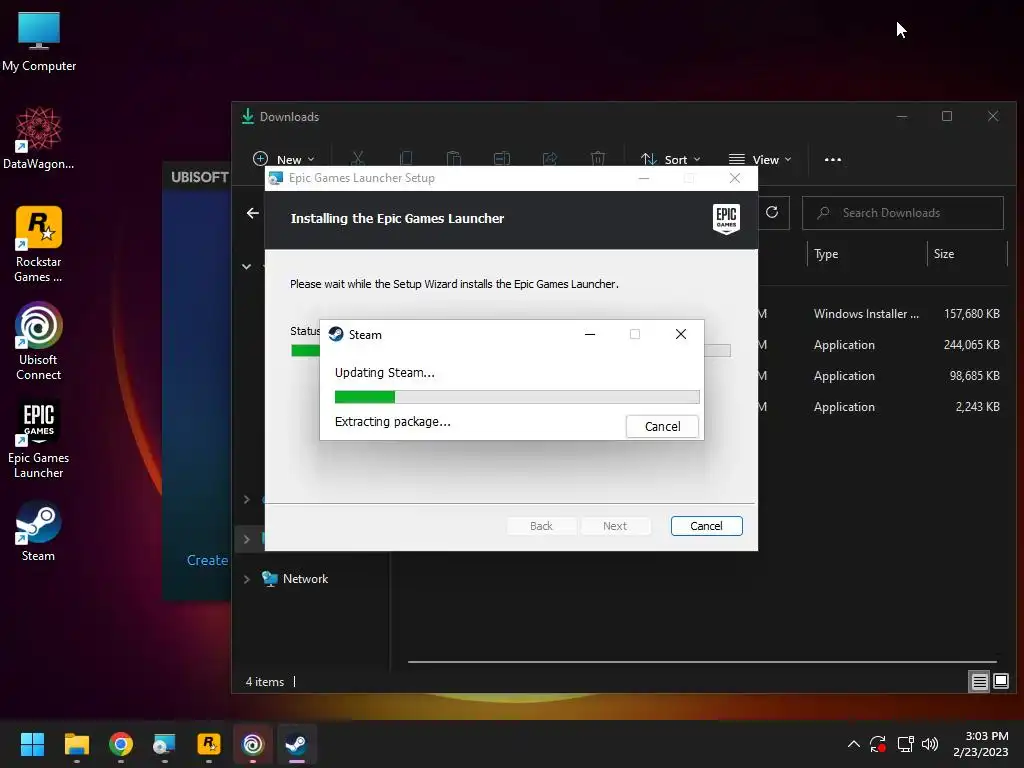Click the Rename icon in Downloads toolbar
The image size is (1024, 768).
tap(502, 159)
